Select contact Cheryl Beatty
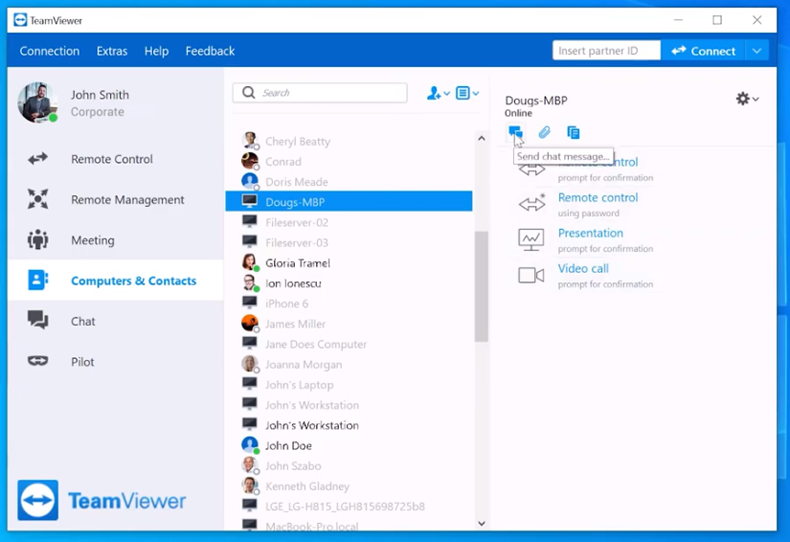The height and width of the screenshot is (542, 790). 349,142
